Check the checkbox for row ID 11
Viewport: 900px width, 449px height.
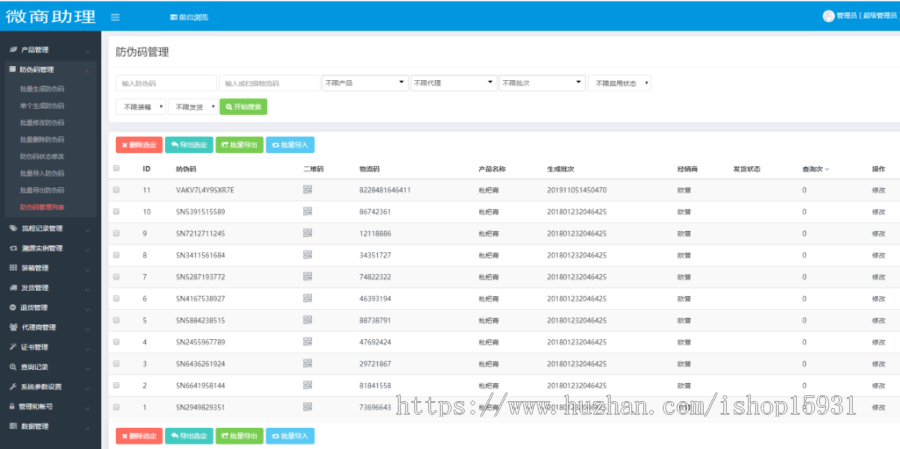point(116,190)
